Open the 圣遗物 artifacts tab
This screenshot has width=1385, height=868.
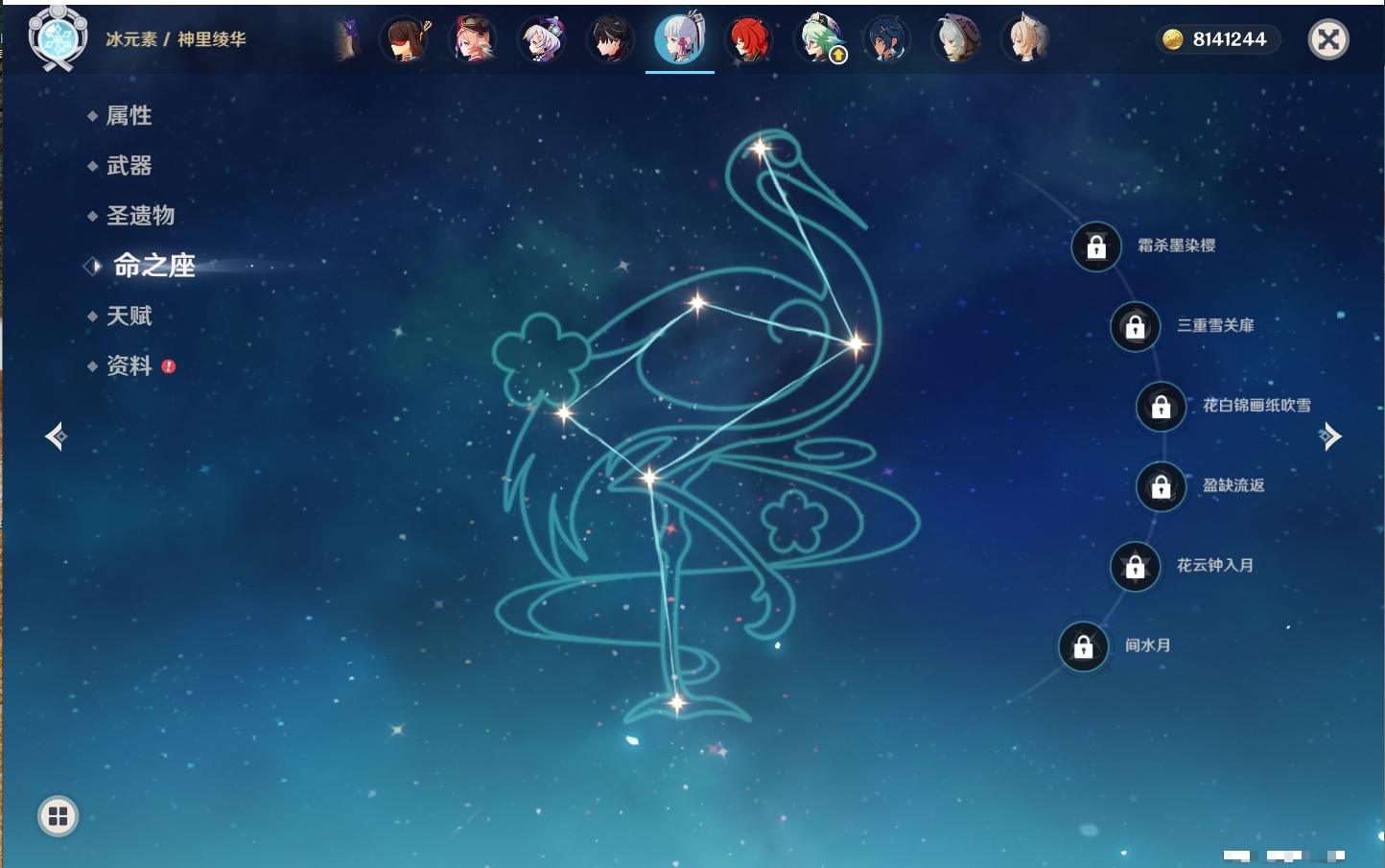[140, 216]
